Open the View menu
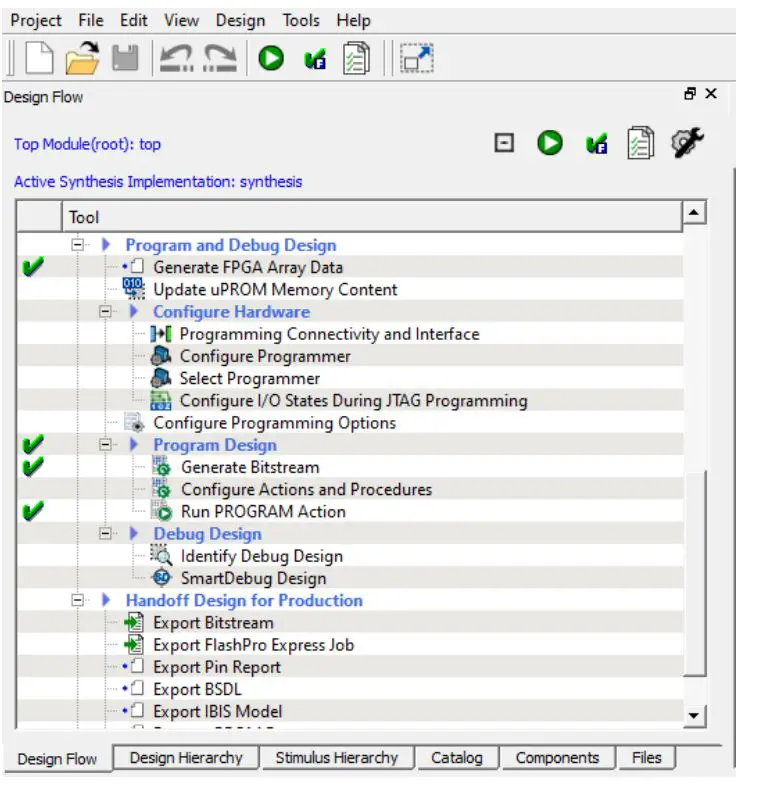This screenshot has width=757, height=794. tap(181, 21)
